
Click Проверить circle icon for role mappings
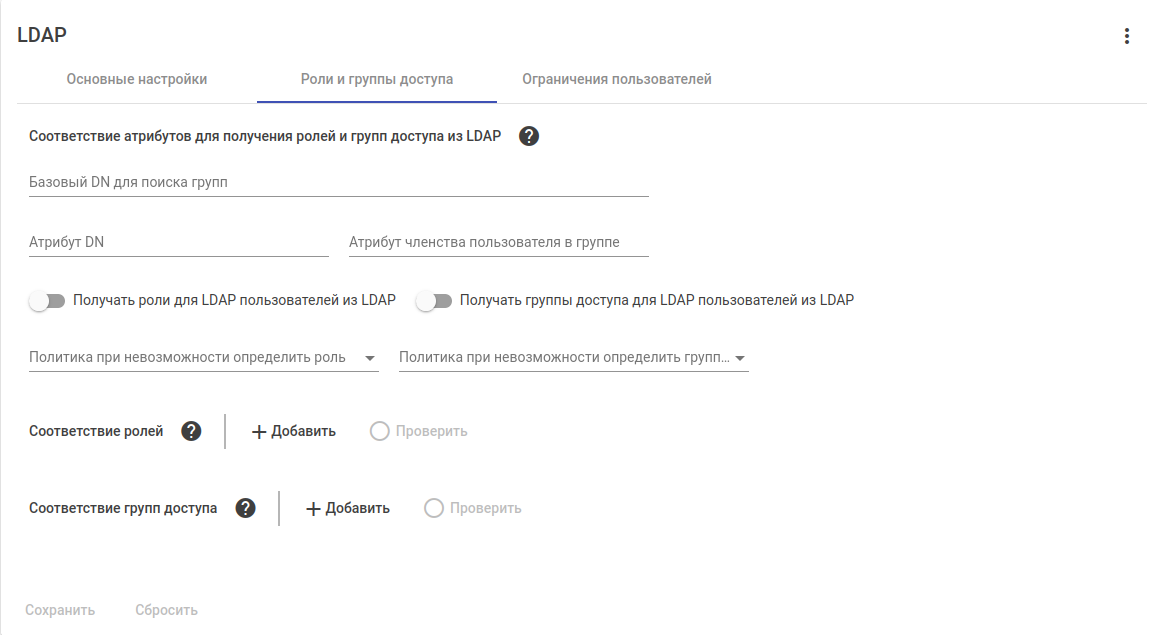click(379, 431)
